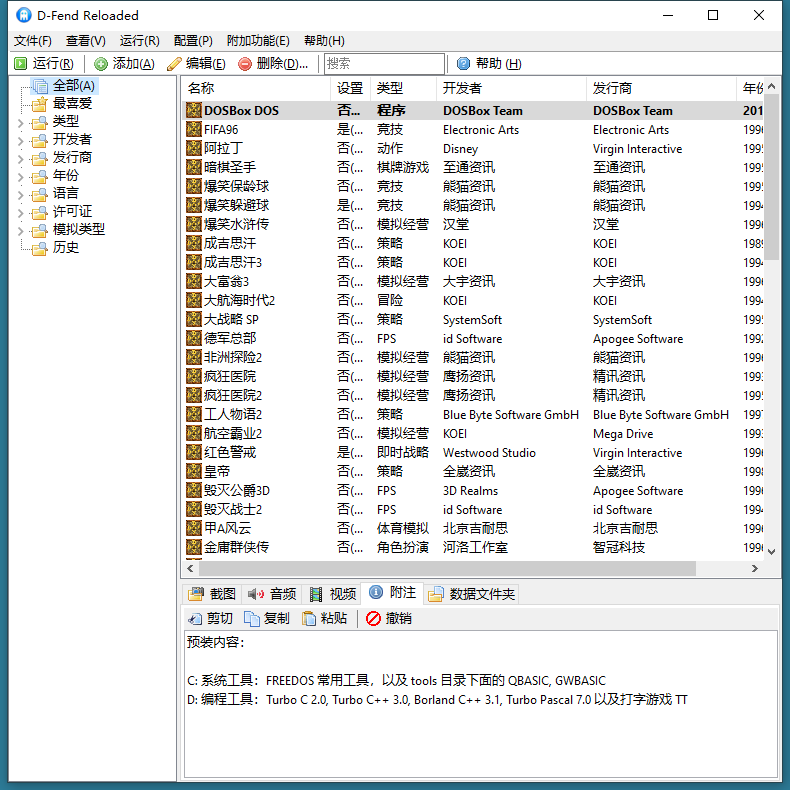Switch to the 截图 tab
Image resolution: width=790 pixels, height=790 pixels.
pos(212,594)
